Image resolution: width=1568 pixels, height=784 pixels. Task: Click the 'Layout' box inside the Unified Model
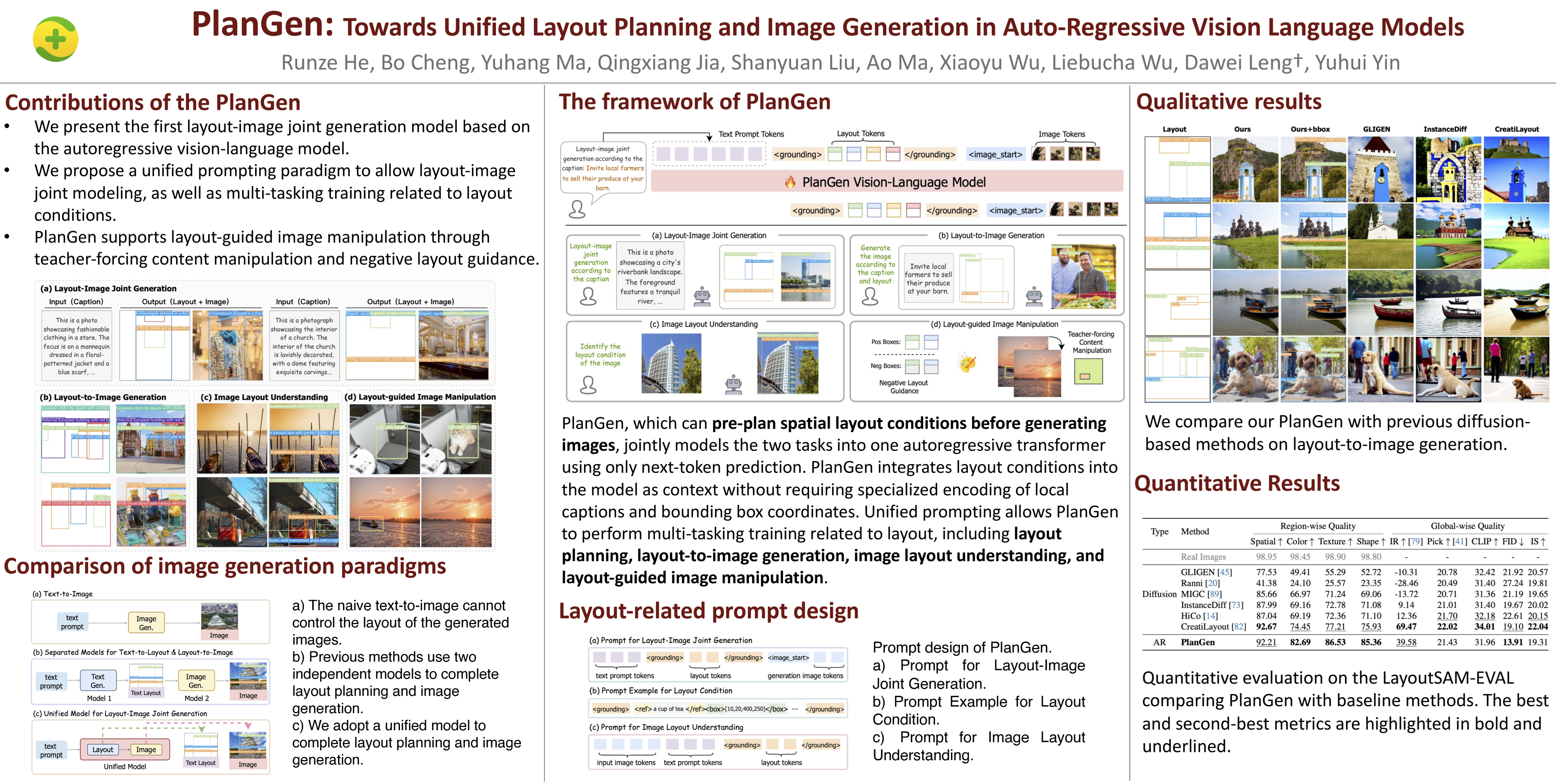click(103, 749)
